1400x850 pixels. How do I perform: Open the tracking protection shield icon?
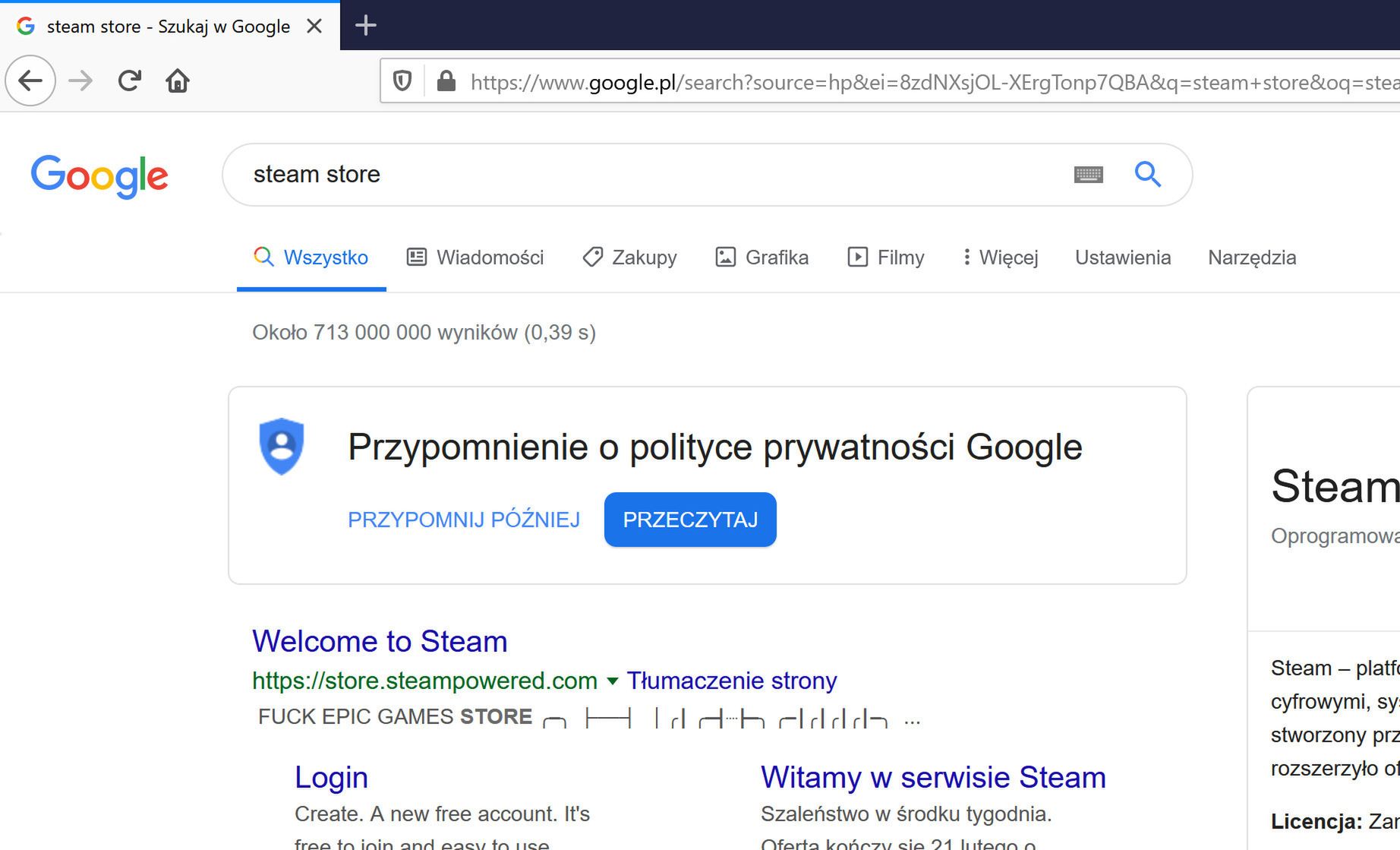pos(402,81)
